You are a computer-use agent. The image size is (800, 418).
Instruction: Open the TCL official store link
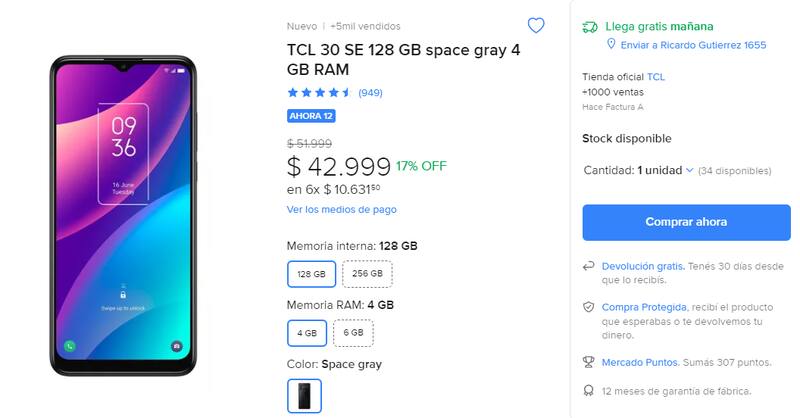coord(656,76)
